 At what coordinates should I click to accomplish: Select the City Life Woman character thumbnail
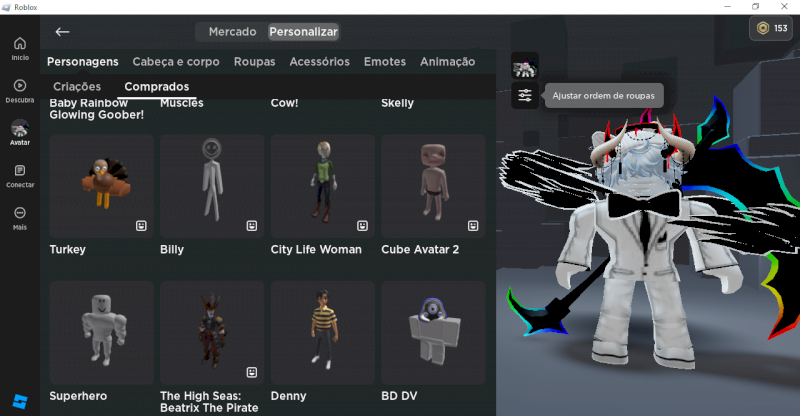pyautogui.click(x=322, y=186)
